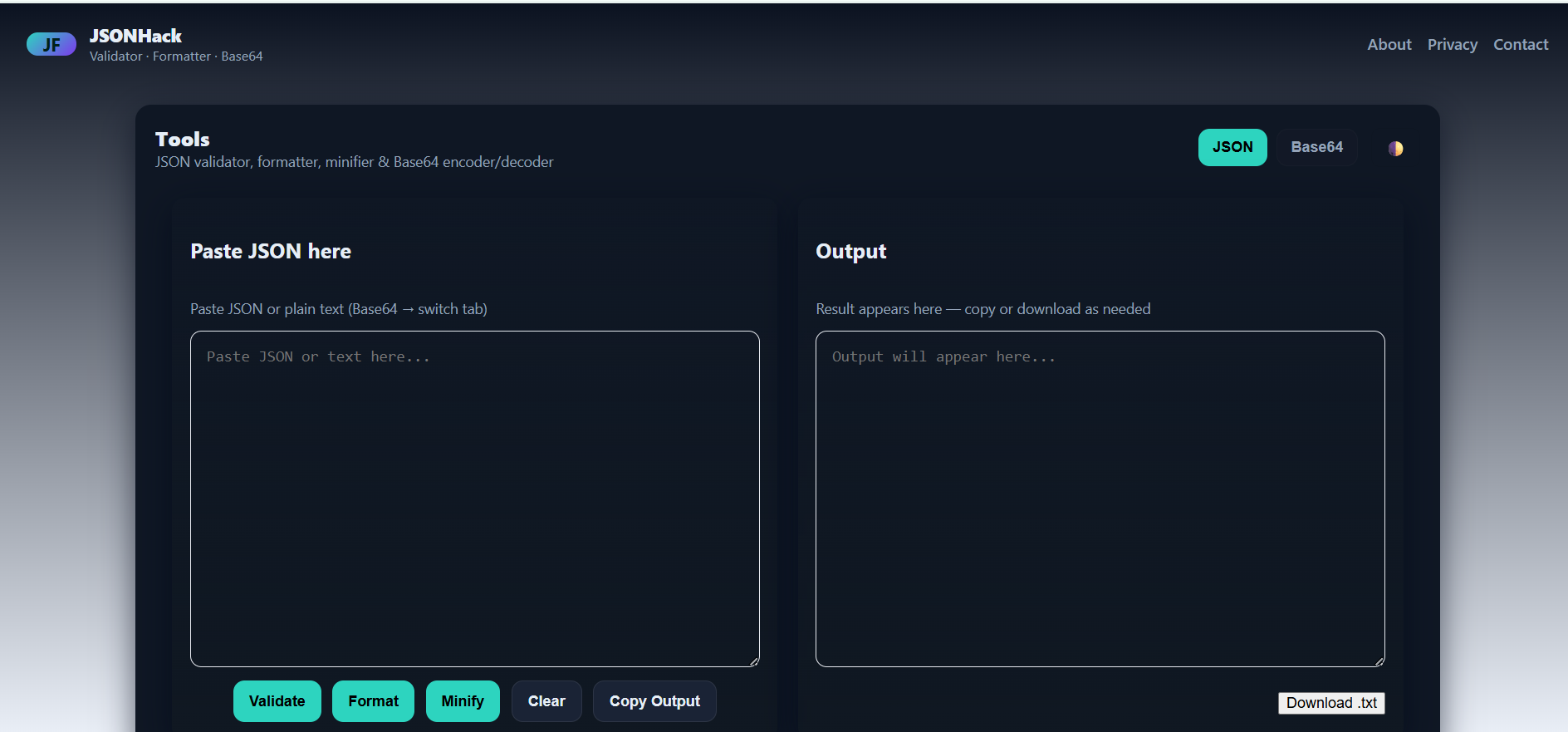The height and width of the screenshot is (732, 1568).
Task: Switch to the Base64 tab
Action: [1317, 147]
